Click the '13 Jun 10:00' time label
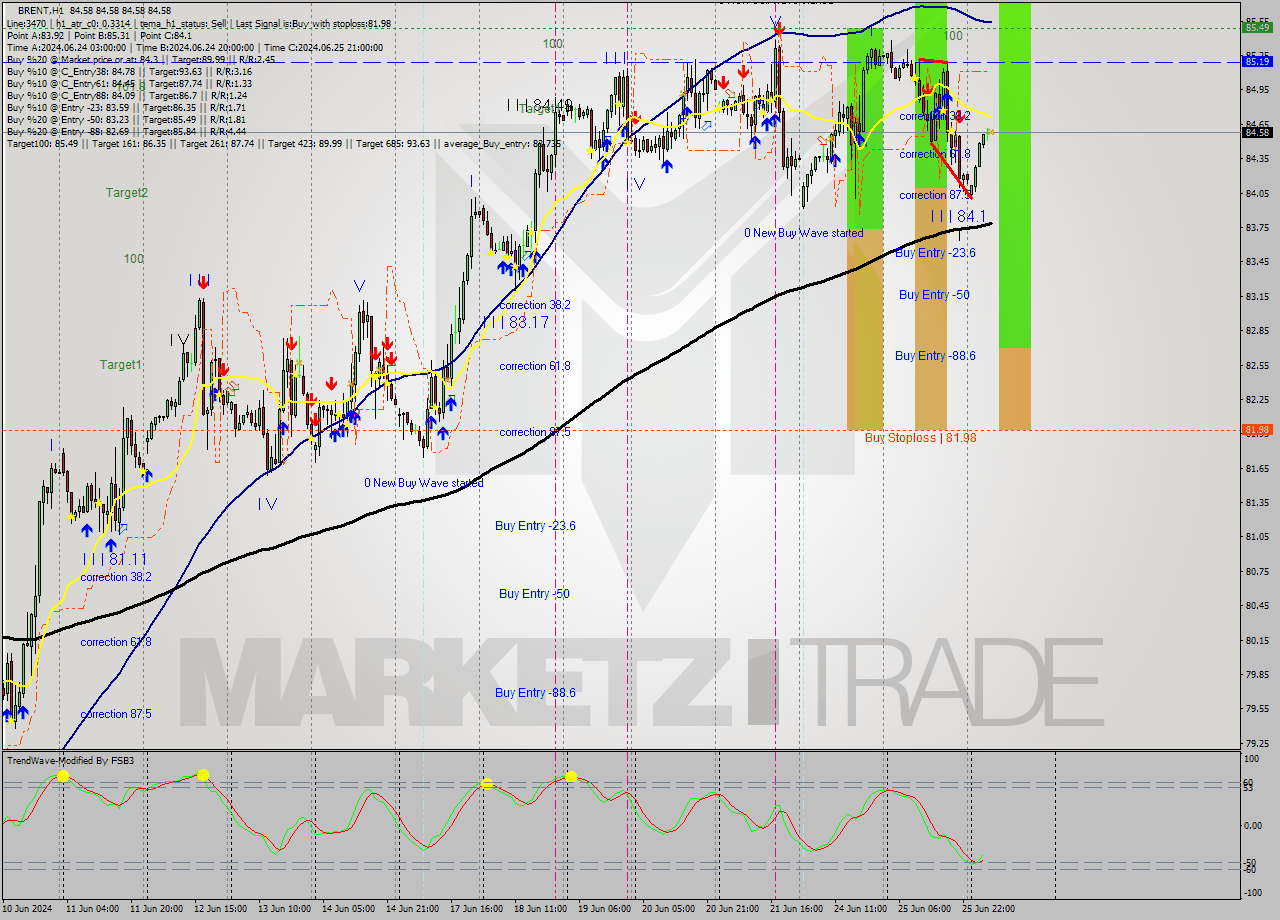This screenshot has height=920, width=1280. pyautogui.click(x=286, y=908)
